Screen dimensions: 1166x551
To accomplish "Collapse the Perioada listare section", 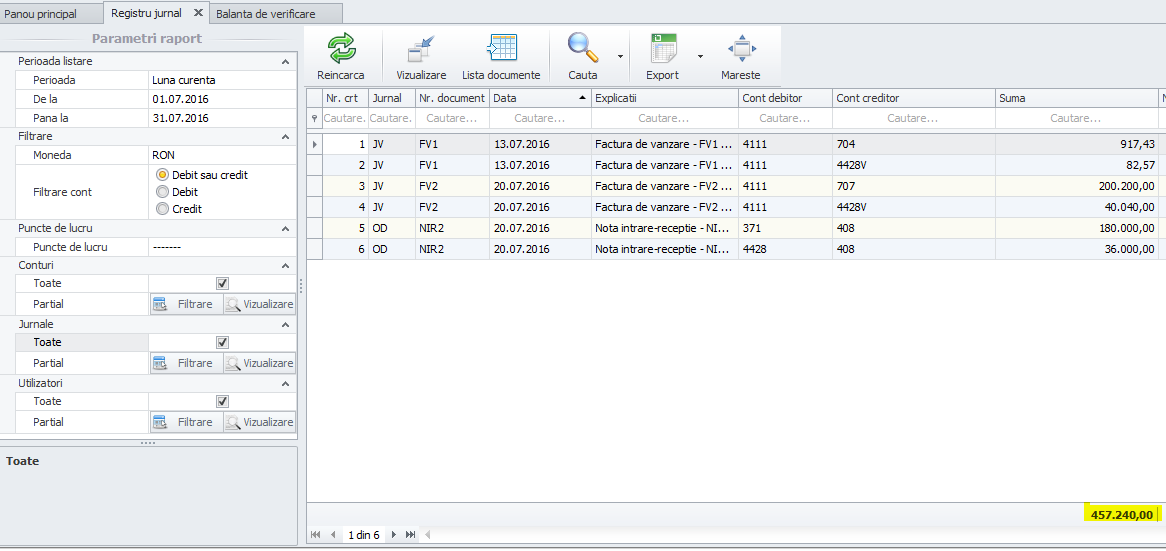I will click(285, 61).
